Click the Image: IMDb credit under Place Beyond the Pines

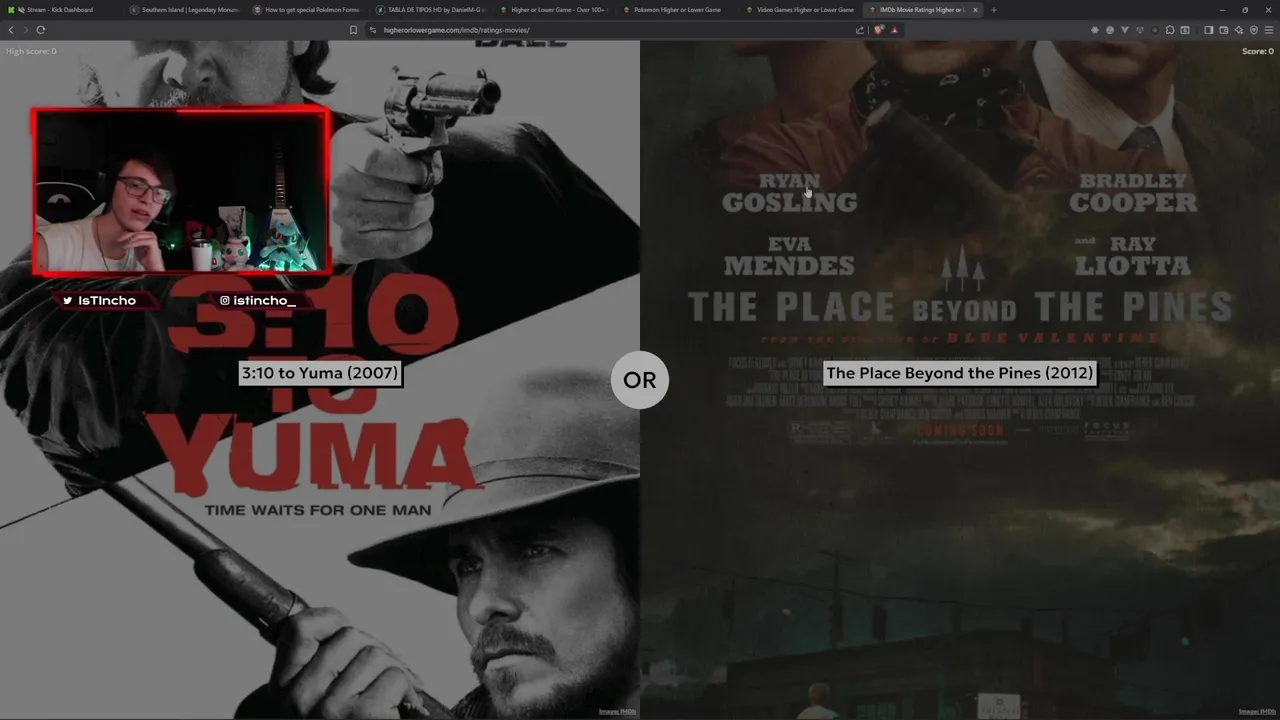coord(1257,712)
